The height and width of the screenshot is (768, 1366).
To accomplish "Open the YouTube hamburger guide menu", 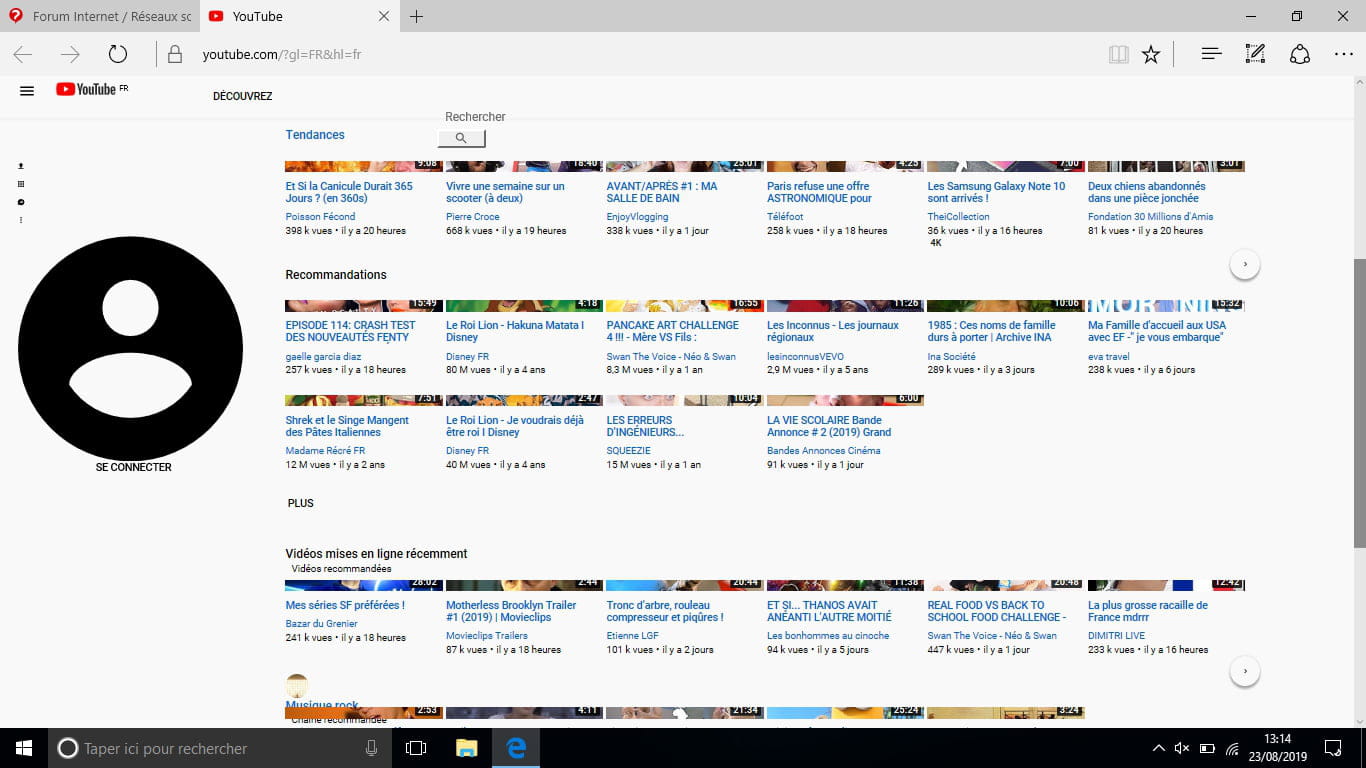I will click(27, 91).
